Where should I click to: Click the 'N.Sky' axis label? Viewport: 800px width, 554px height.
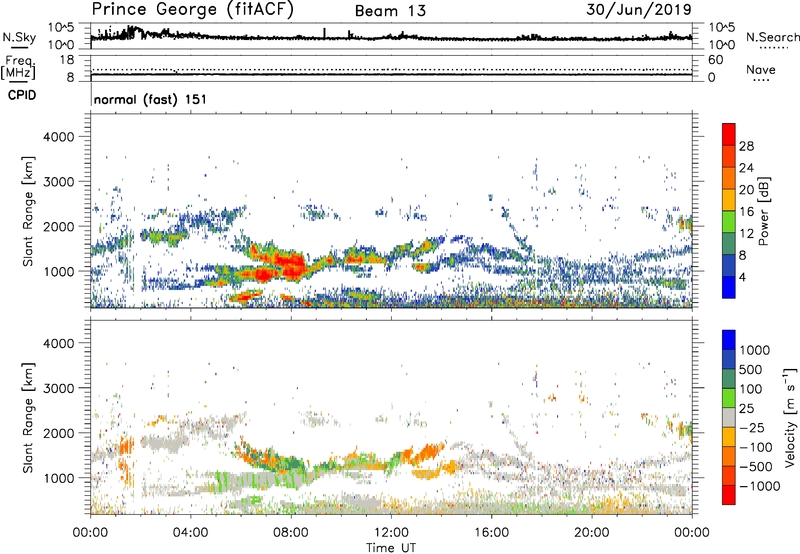19,37
